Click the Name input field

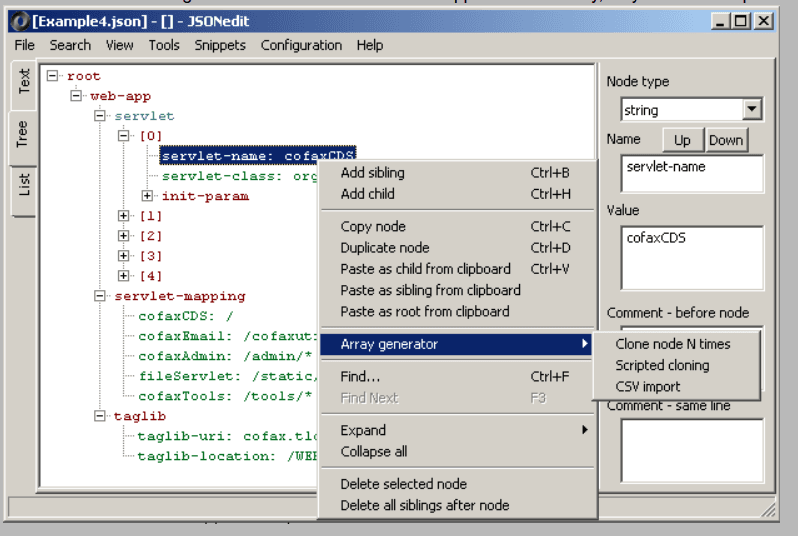[692, 174]
